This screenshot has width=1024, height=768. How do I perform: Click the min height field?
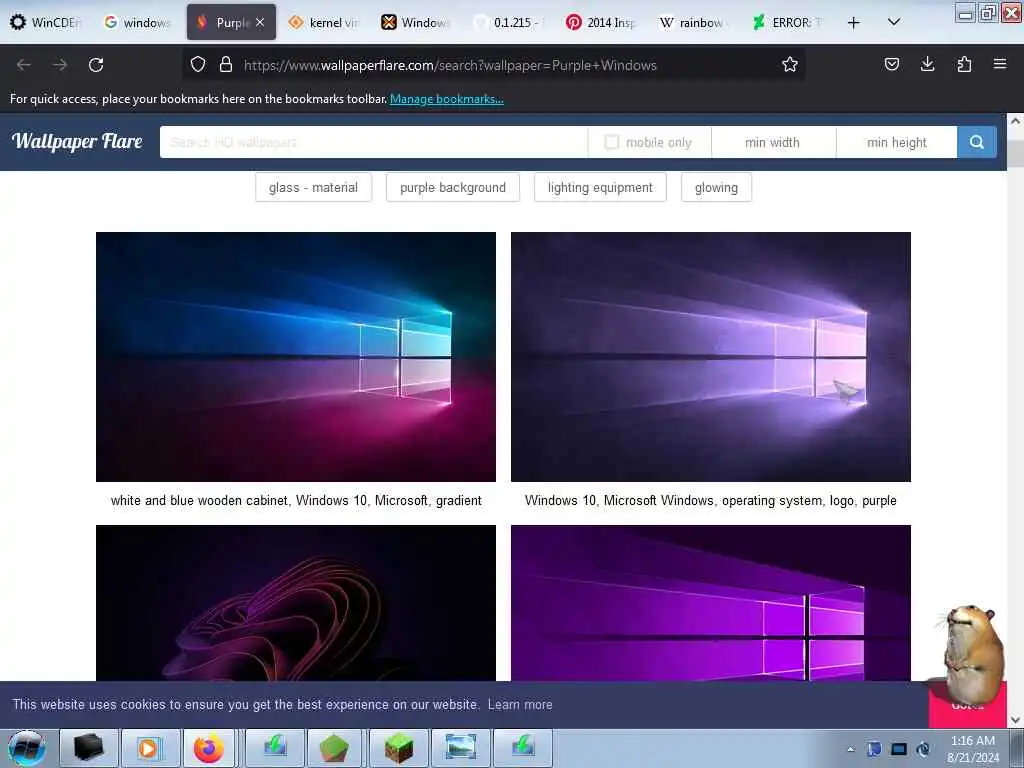click(897, 142)
